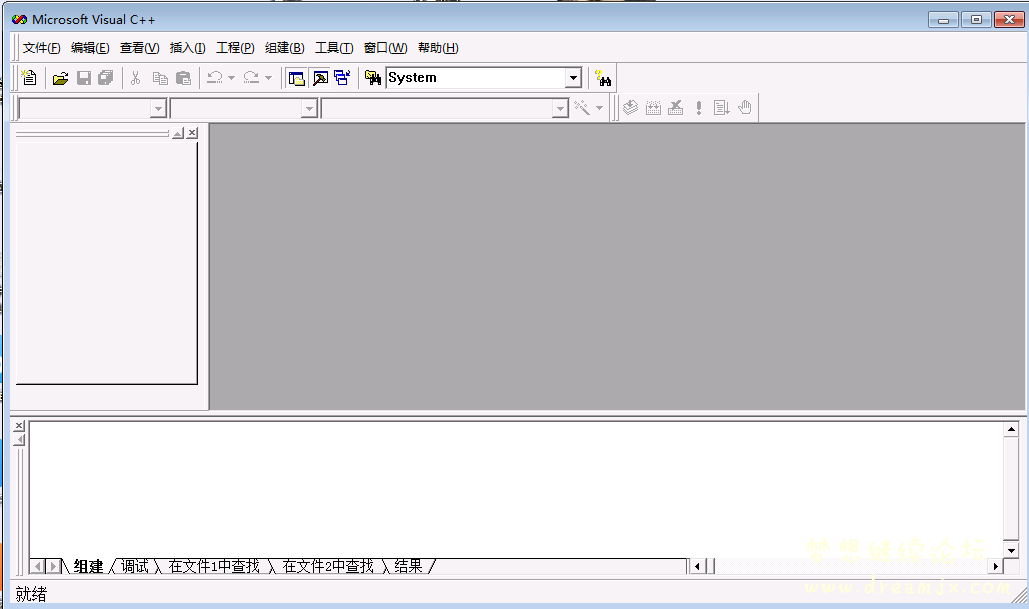
Task: Open the Window List icon
Action: (x=343, y=78)
